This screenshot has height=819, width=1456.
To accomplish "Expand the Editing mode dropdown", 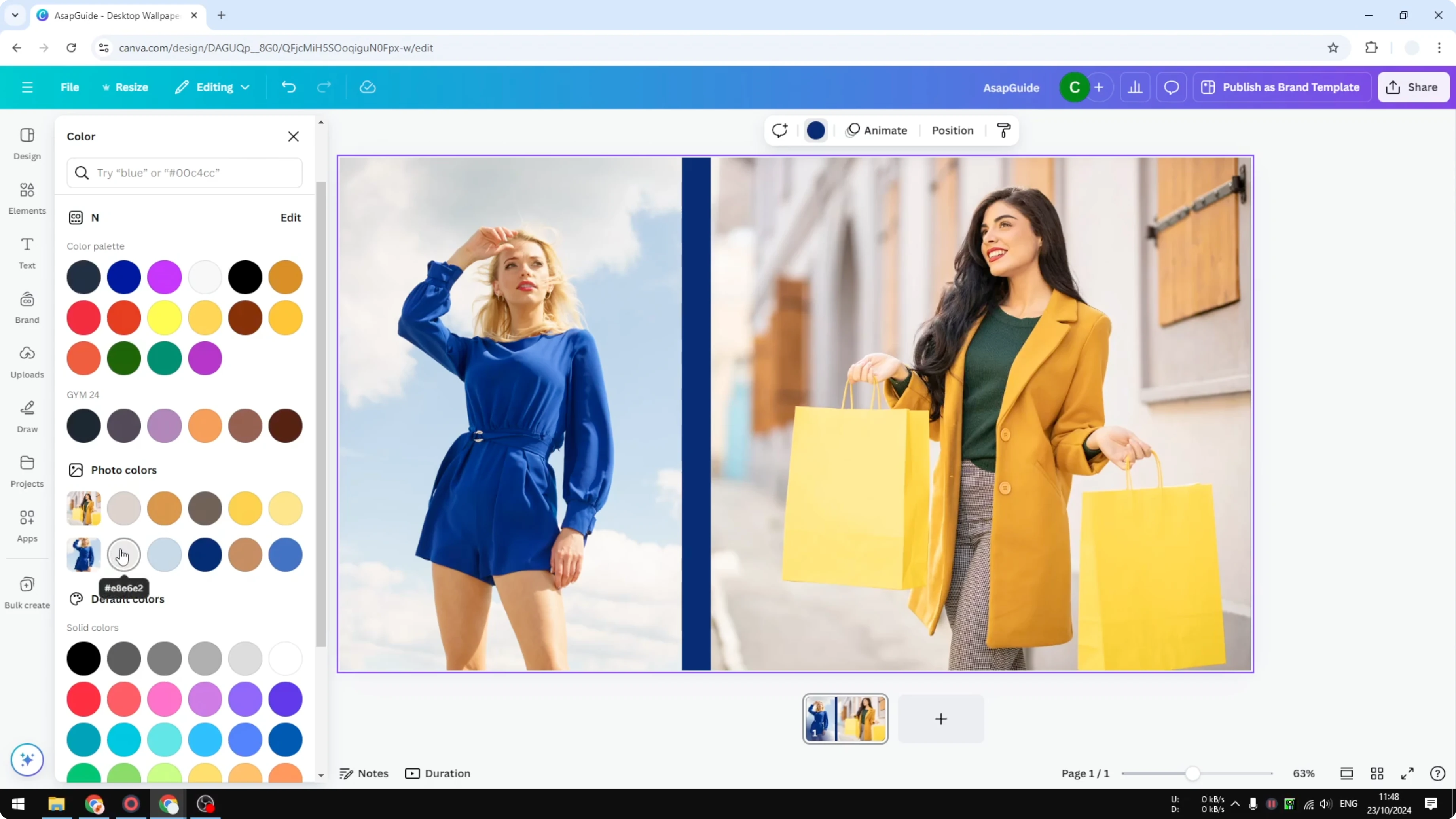I will tap(212, 87).
